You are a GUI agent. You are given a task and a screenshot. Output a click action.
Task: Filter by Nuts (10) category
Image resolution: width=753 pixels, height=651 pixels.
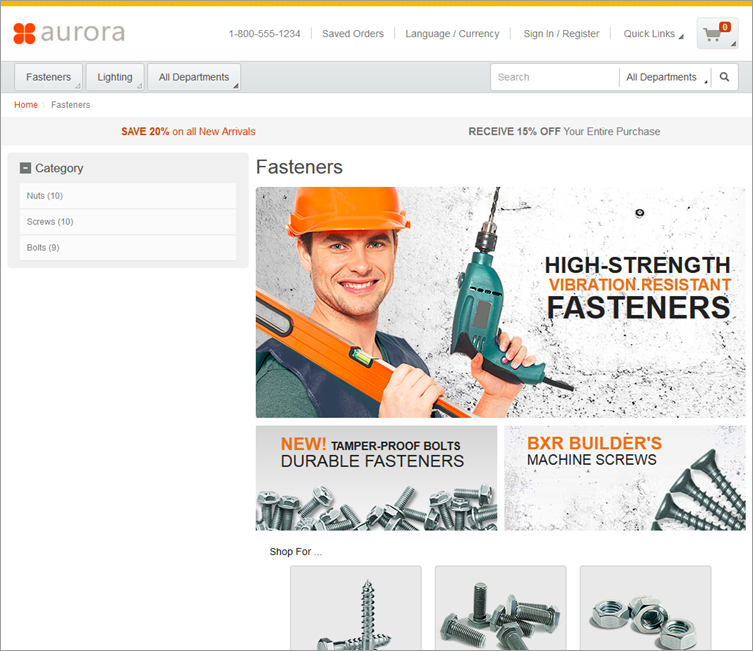[128, 196]
